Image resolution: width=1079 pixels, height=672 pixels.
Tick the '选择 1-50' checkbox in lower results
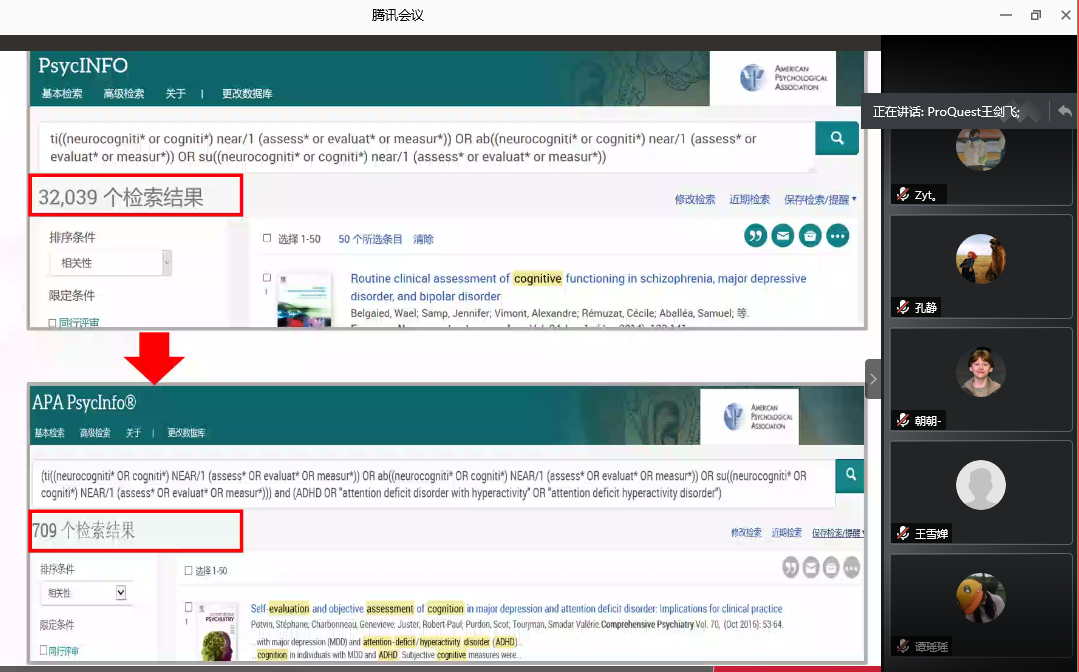coord(187,571)
